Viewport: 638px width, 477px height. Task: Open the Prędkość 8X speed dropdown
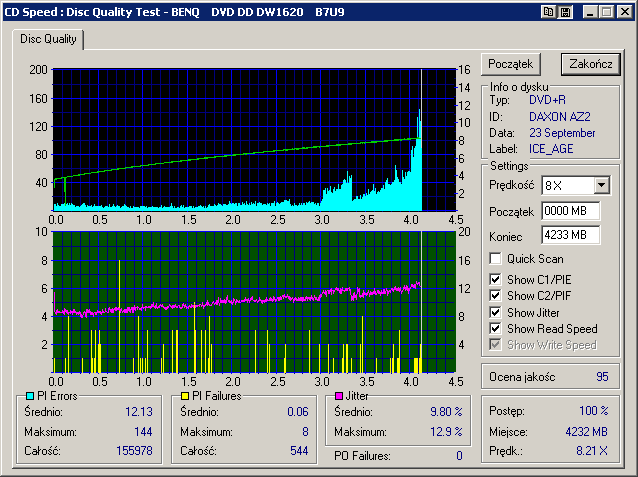point(601,186)
